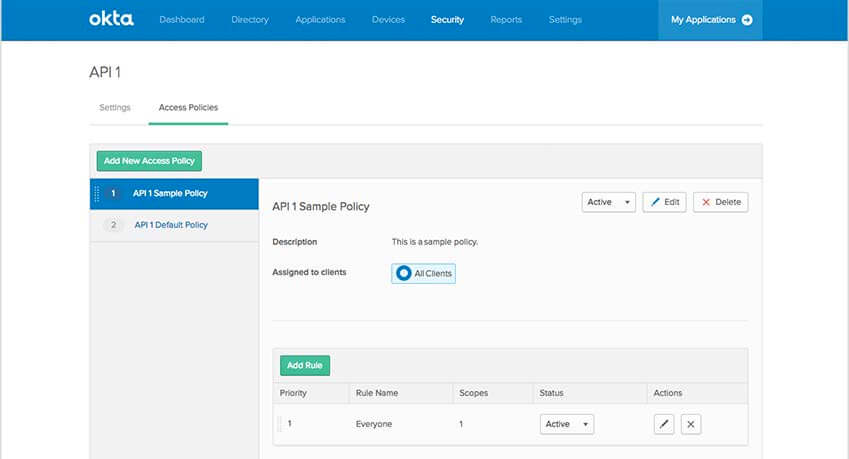This screenshot has height=459, width=849.
Task: Click the All Clients circle icon
Action: point(404,273)
